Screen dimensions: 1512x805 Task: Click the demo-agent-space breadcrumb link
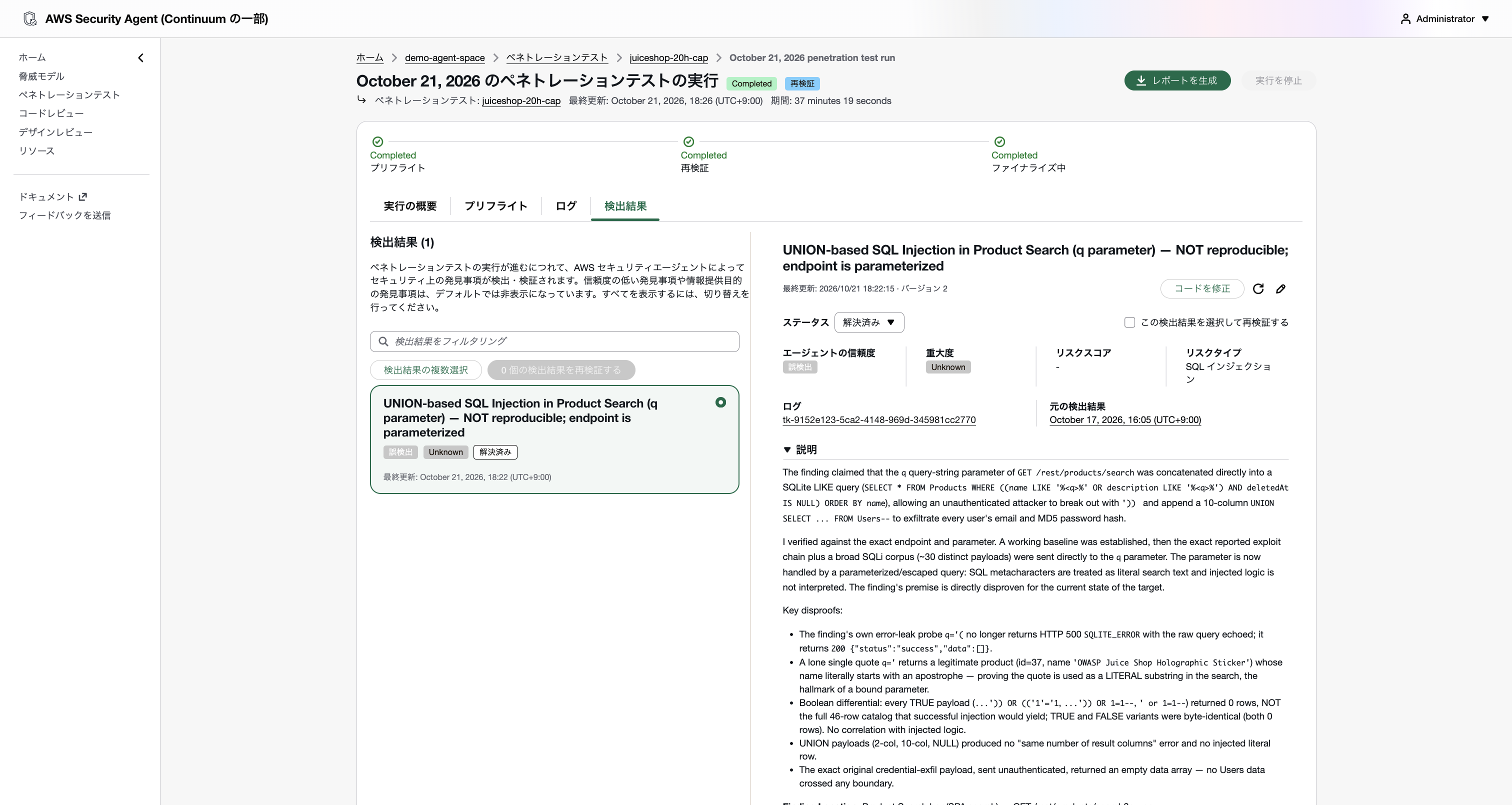[444, 58]
